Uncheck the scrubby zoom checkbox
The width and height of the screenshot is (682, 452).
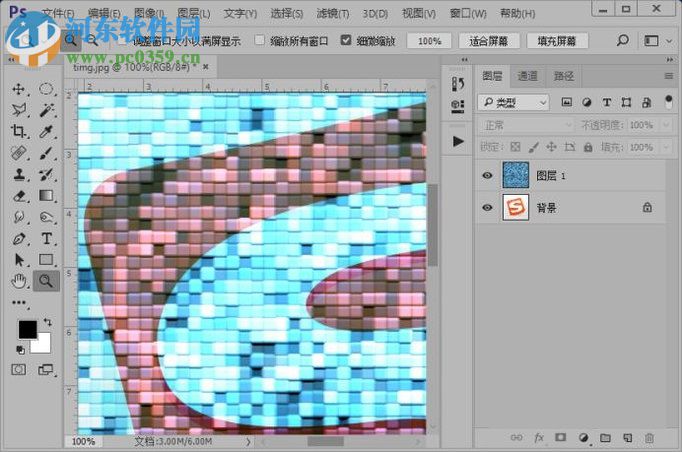click(346, 40)
